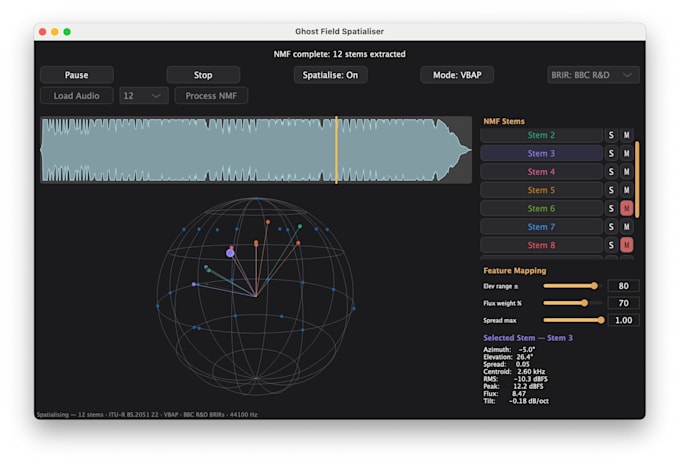Click the Spread max value field 1.00
Image resolution: width=680 pixels, height=465 pixels.
[623, 320]
